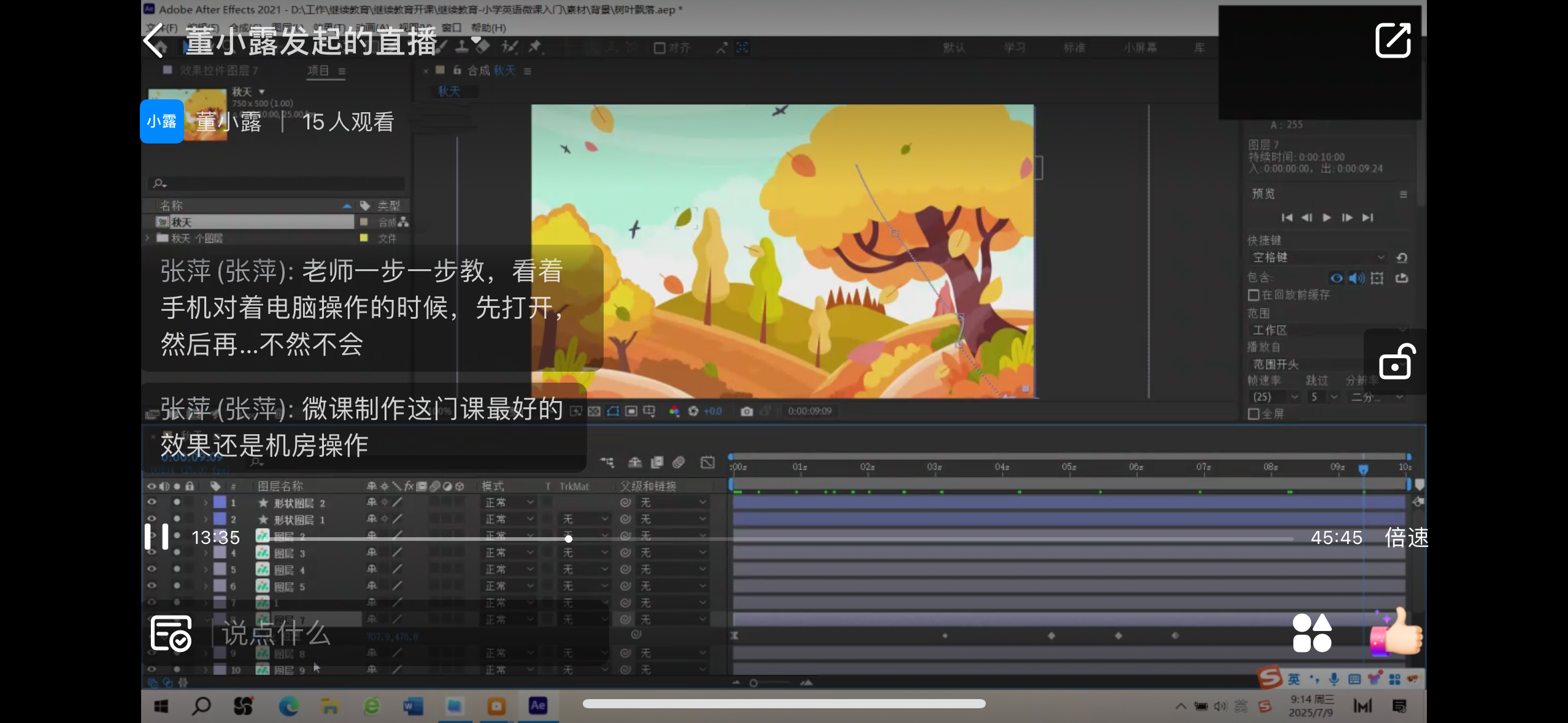Open parent link dropdown for 形状图层 2
The image size is (1568, 723).
[x=673, y=502]
